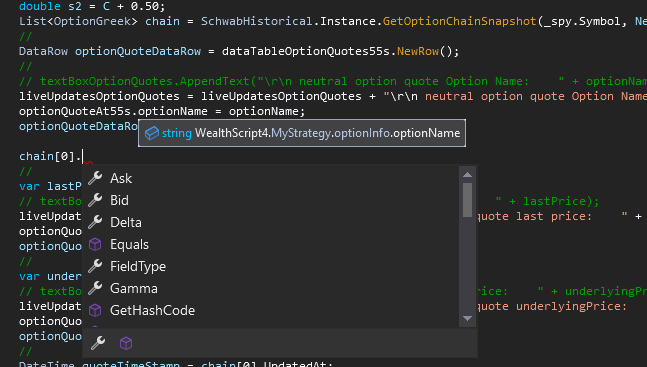Click the wrench icon beside Bid
The height and width of the screenshot is (367, 647).
pos(95,200)
